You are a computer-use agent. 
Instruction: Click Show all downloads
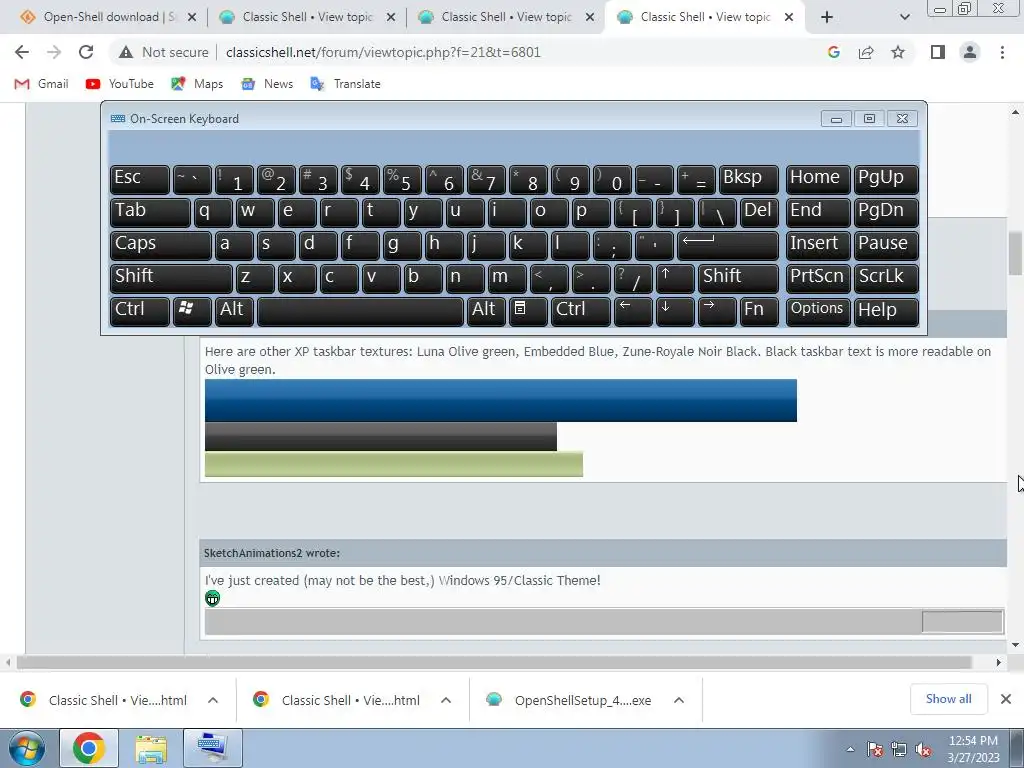tap(948, 699)
